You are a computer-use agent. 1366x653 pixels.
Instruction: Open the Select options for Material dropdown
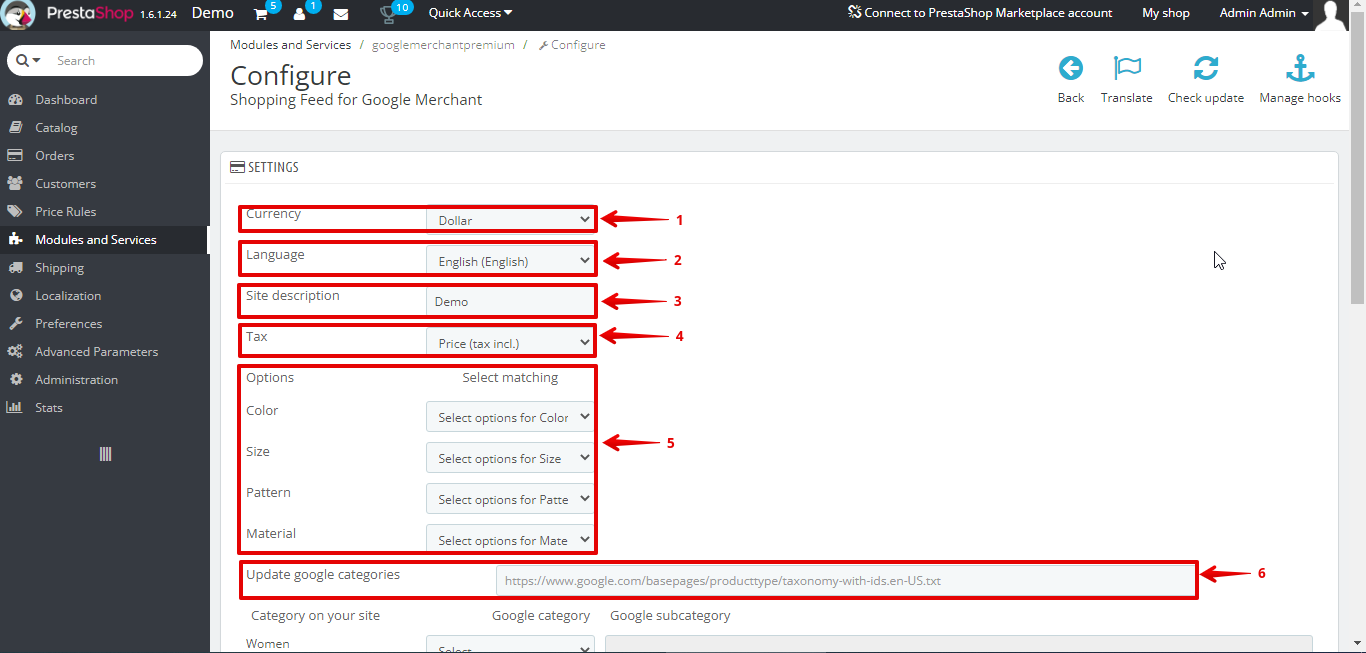pos(510,540)
